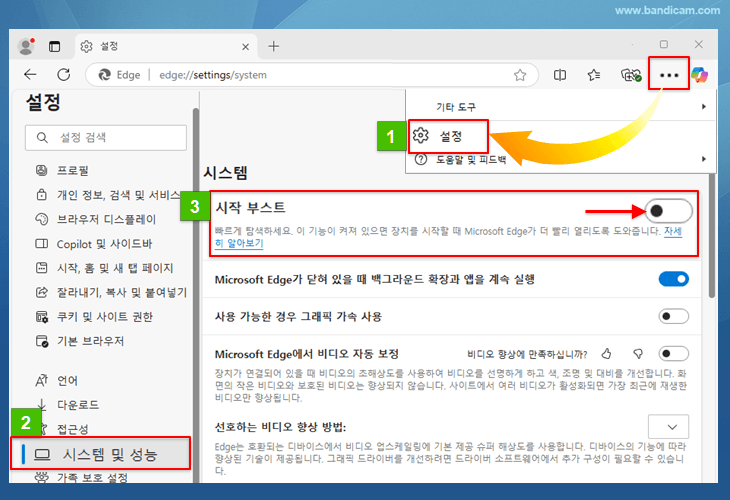Open 쿠키 및 사이트 권한 section
The width and height of the screenshot is (730, 500).
coord(94,317)
